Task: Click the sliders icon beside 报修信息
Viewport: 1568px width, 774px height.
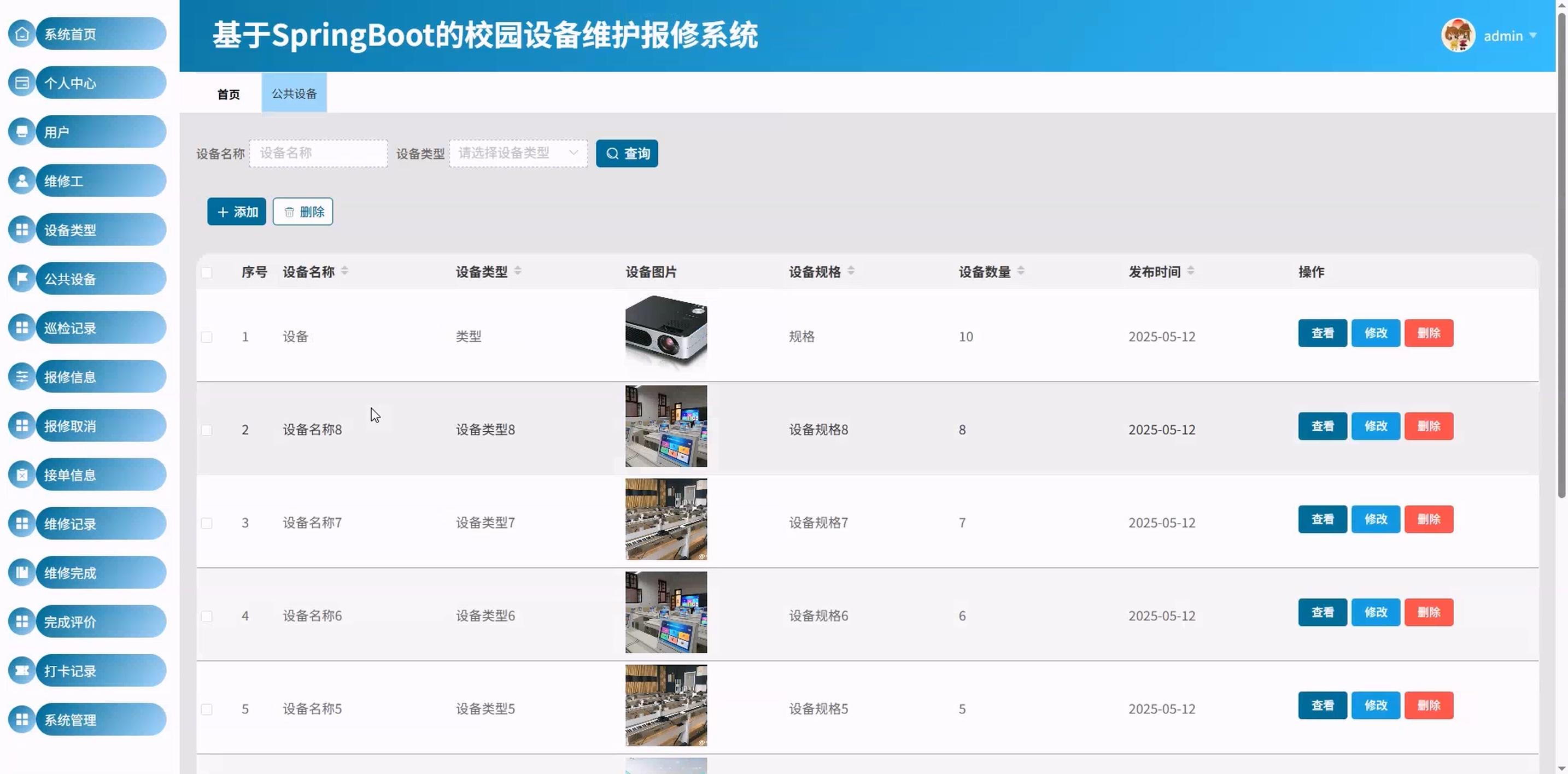Action: coord(22,377)
